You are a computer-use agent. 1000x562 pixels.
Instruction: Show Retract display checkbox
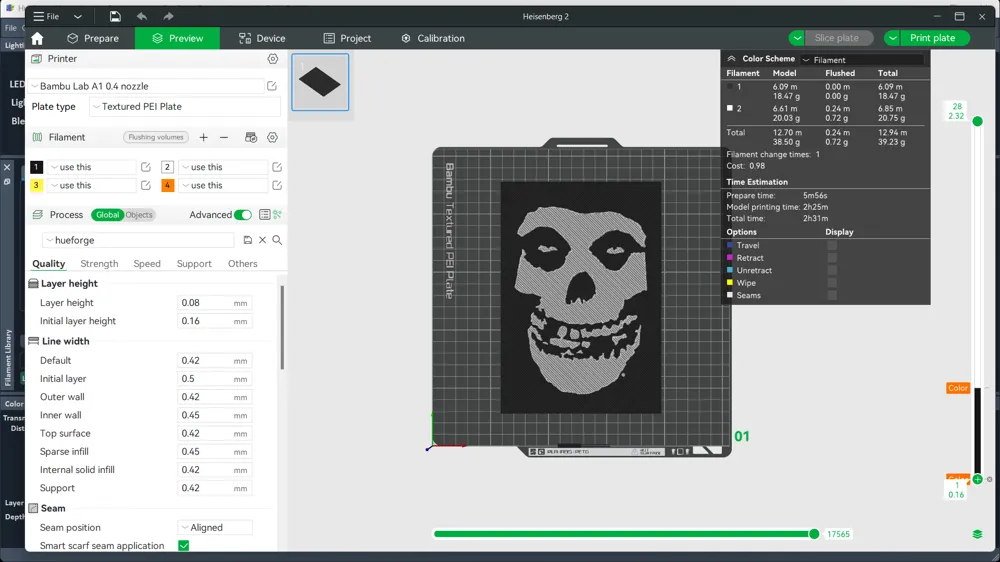[832, 258]
